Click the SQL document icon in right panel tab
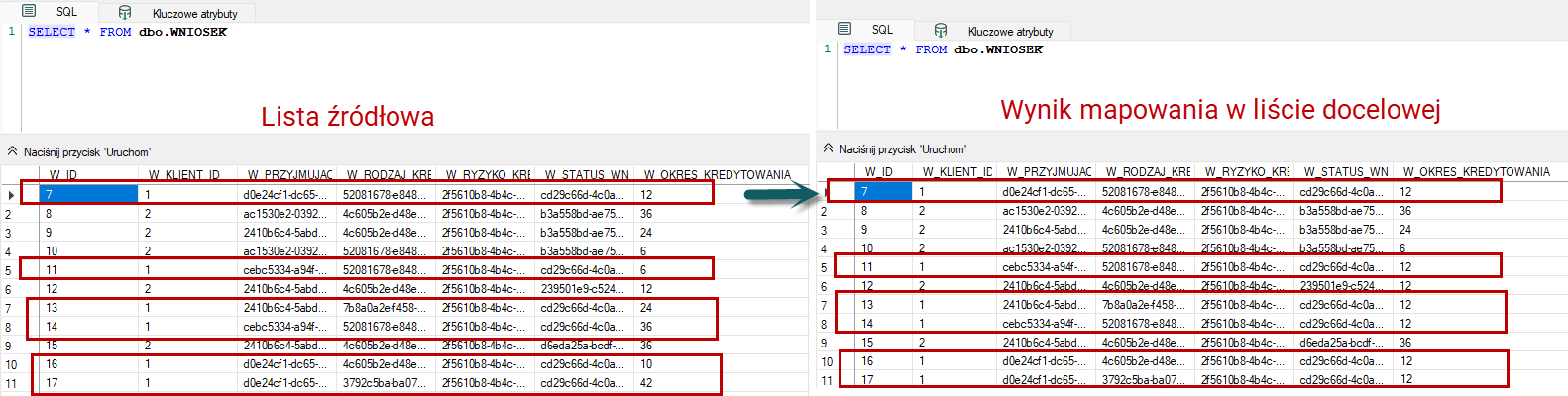Screen dimensions: 1568x396 [844, 30]
